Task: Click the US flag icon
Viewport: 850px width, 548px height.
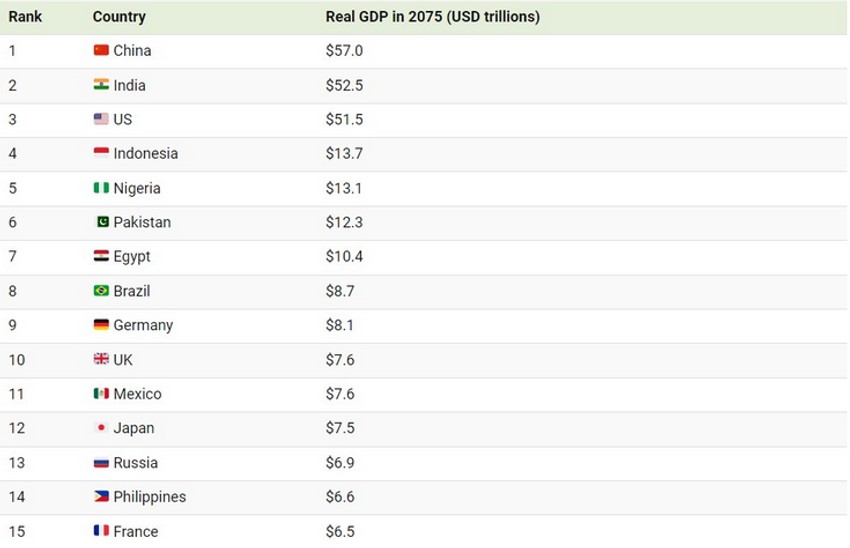Action: 101,119
